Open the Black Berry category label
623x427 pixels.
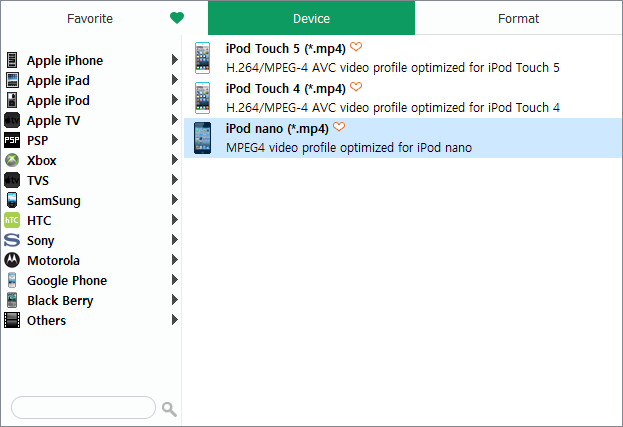[60, 301]
